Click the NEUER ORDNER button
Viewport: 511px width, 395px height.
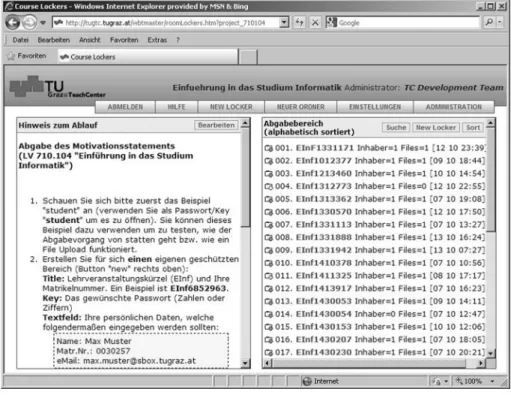[300, 107]
